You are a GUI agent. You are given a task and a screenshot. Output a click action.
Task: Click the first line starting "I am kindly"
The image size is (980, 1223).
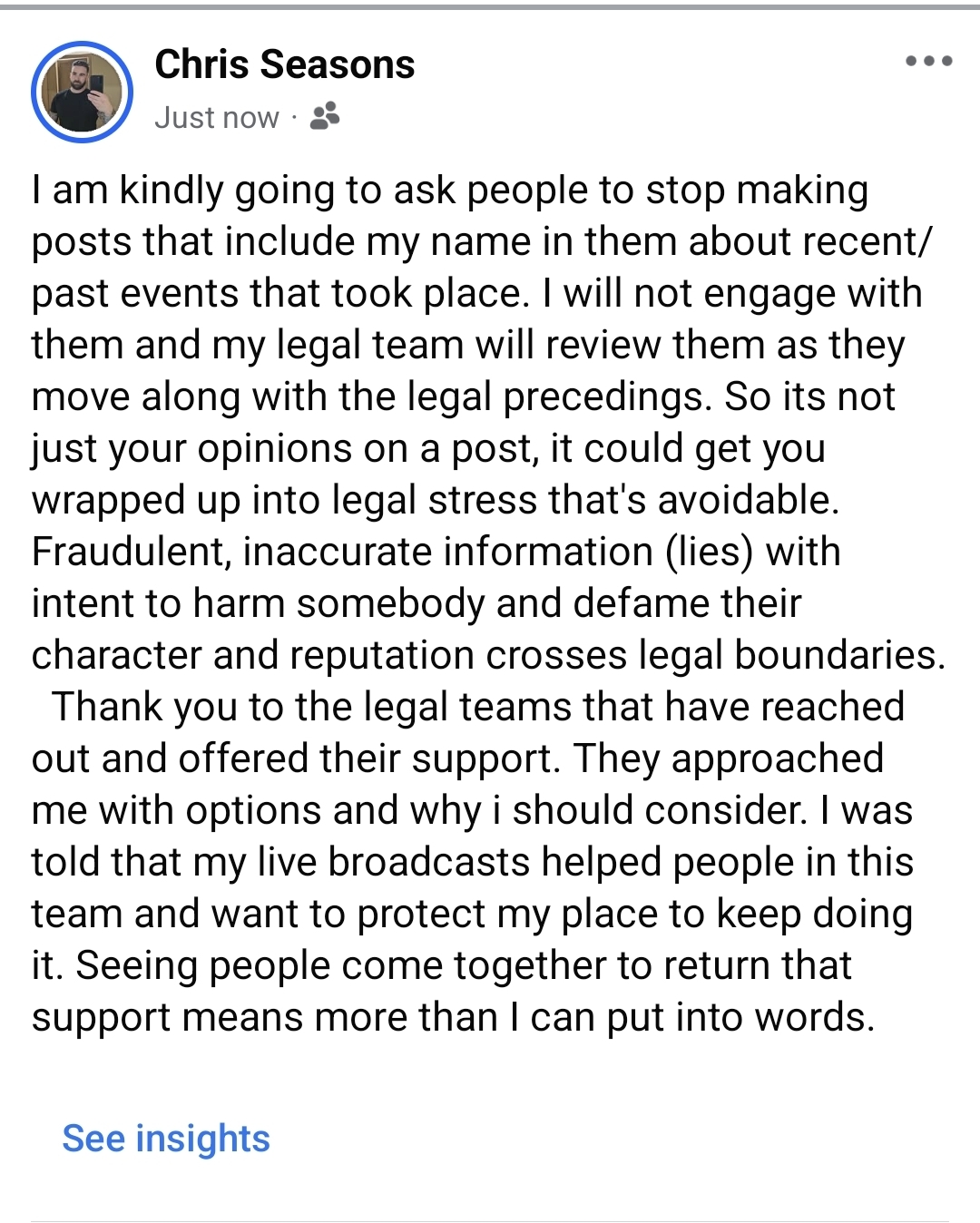pyautogui.click(x=450, y=191)
